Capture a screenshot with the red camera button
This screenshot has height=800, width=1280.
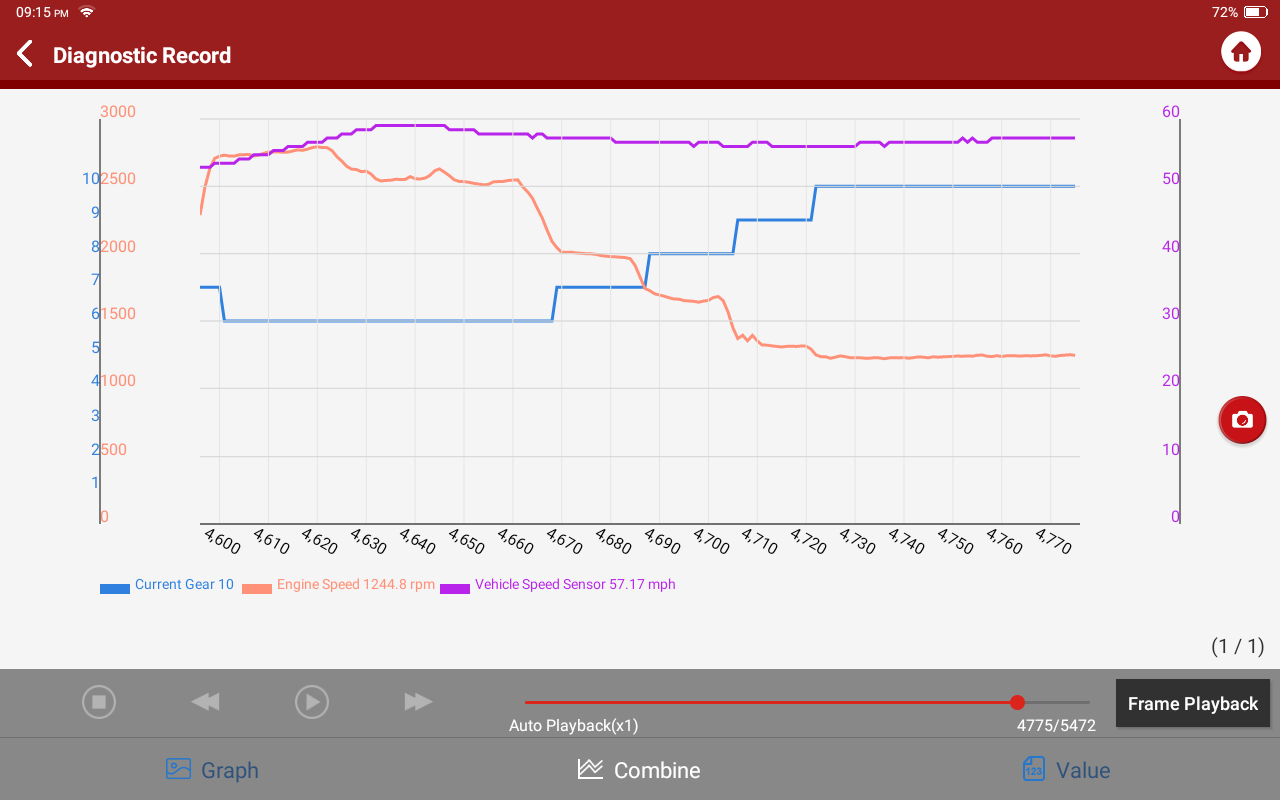point(1242,420)
